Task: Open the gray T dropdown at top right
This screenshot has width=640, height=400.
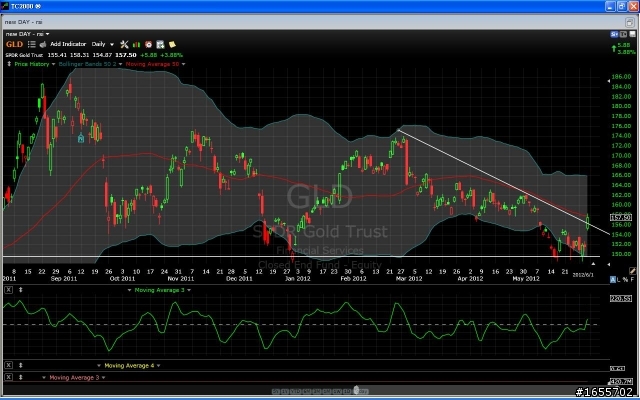Action: pyautogui.click(x=623, y=34)
